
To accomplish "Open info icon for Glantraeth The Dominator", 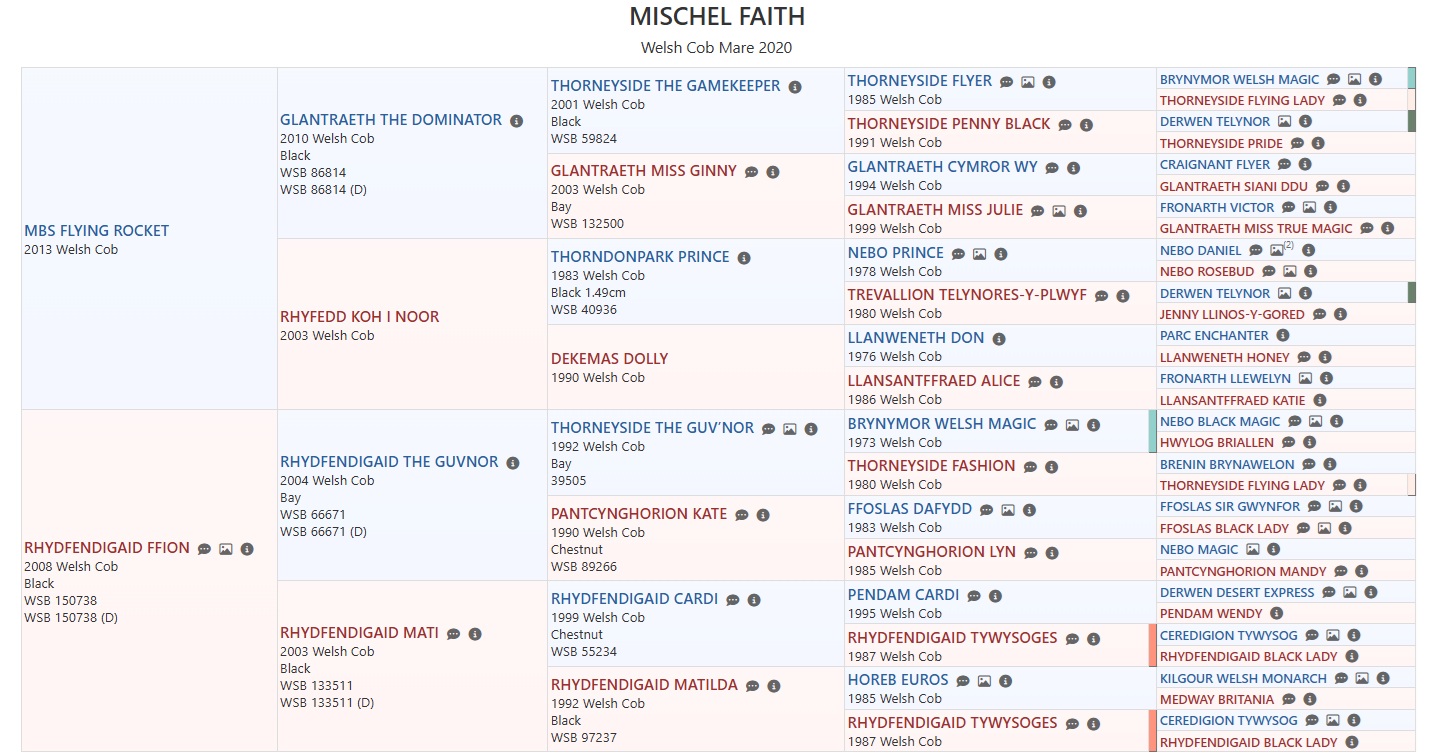I will 516,121.
